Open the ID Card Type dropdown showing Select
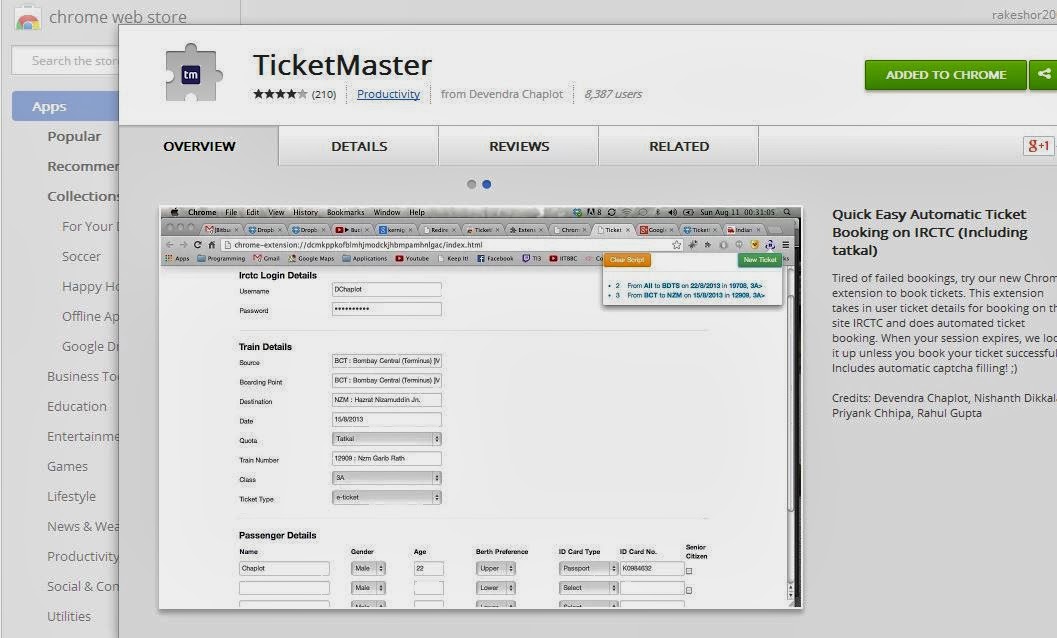Viewport: 1057px width, 638px height. (x=588, y=588)
